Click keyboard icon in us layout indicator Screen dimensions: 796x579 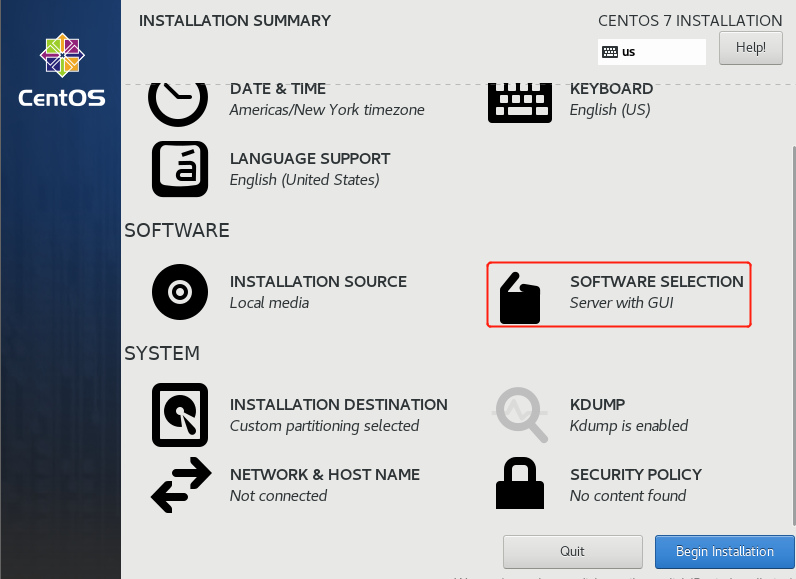coord(610,52)
